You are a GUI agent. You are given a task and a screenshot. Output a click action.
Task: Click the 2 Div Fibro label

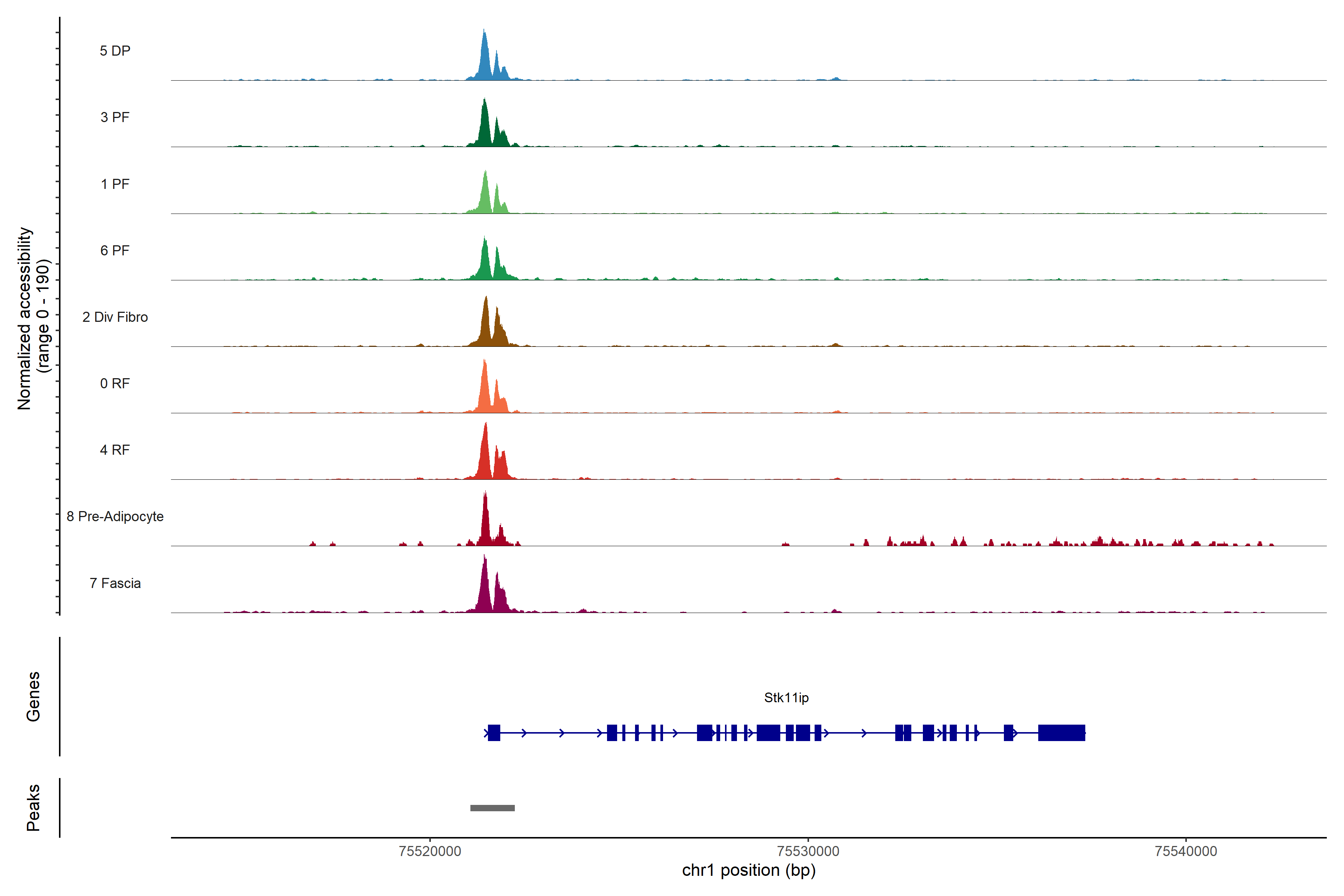115,317
